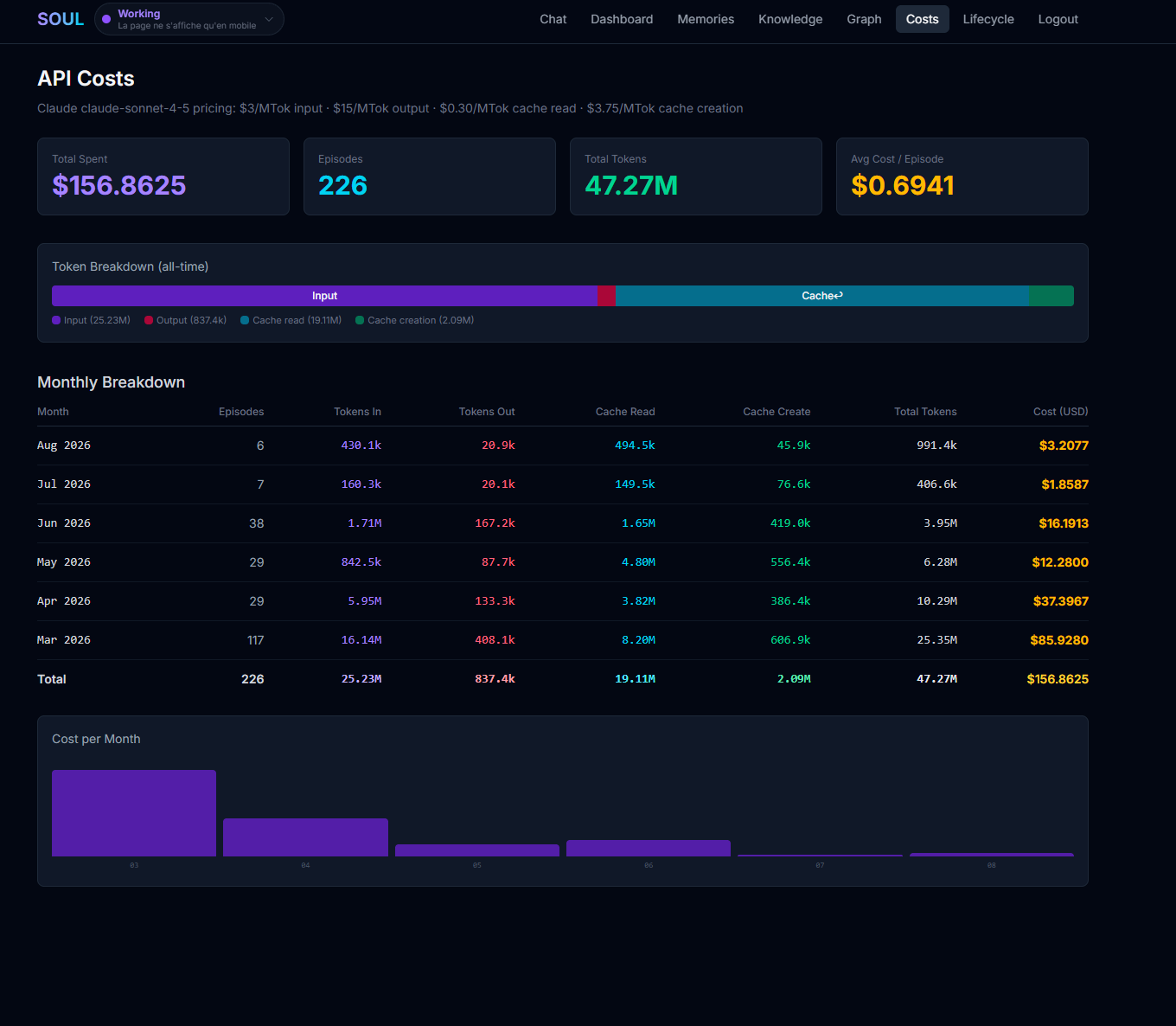The width and height of the screenshot is (1176, 1026).
Task: Click the Logout link
Action: coord(1058,19)
